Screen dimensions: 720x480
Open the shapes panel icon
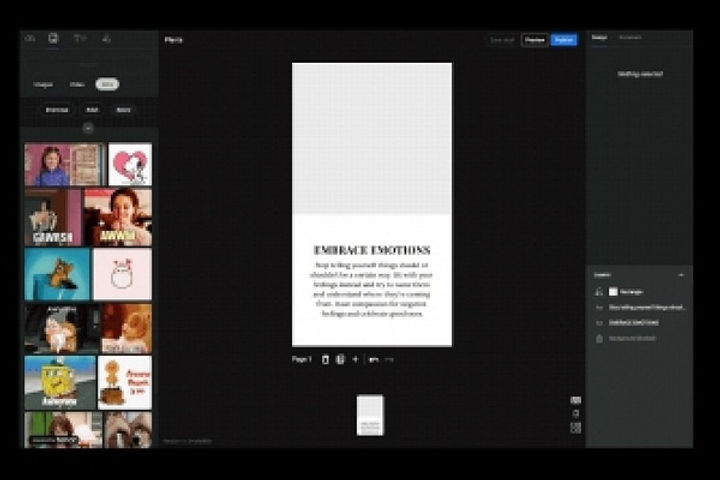pos(106,39)
